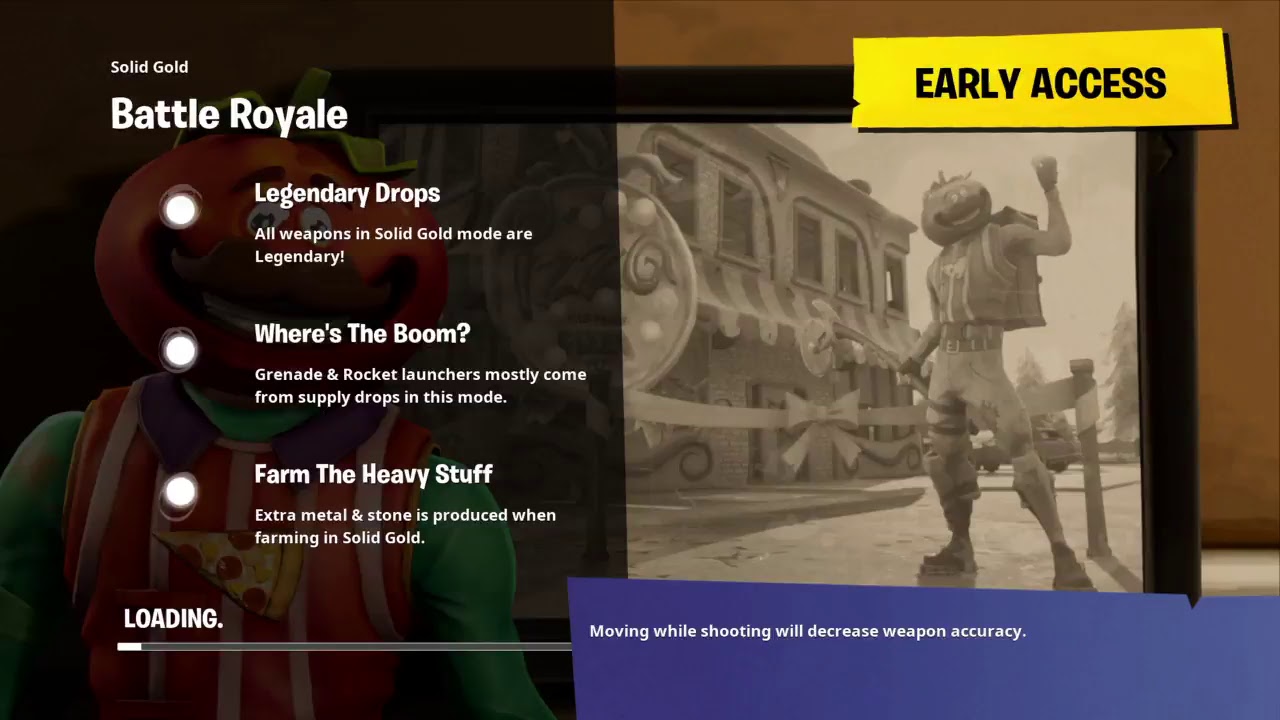This screenshot has width=1280, height=720.
Task: Click the loading progress bar
Action: click(344, 647)
